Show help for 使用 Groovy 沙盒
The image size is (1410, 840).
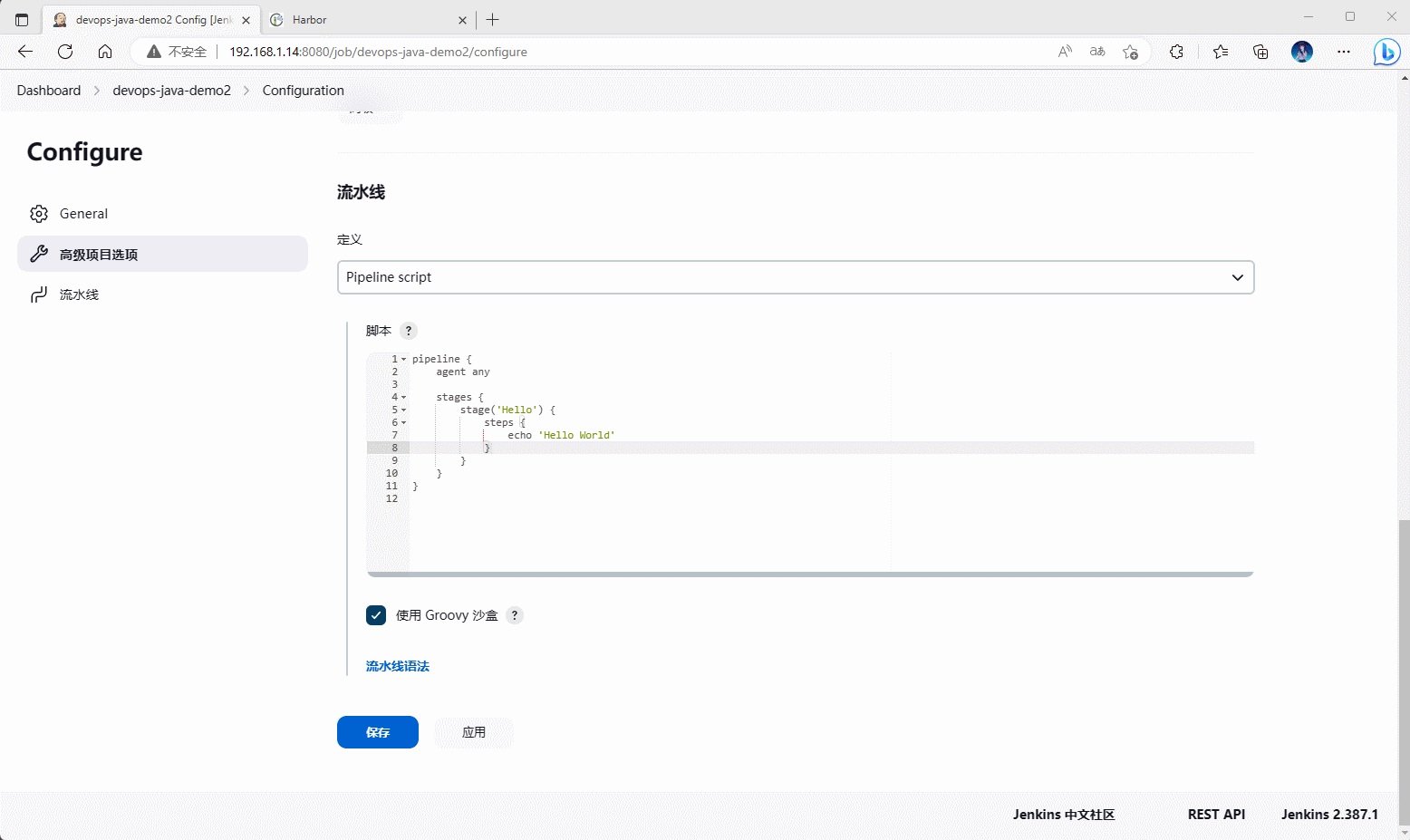click(x=515, y=615)
